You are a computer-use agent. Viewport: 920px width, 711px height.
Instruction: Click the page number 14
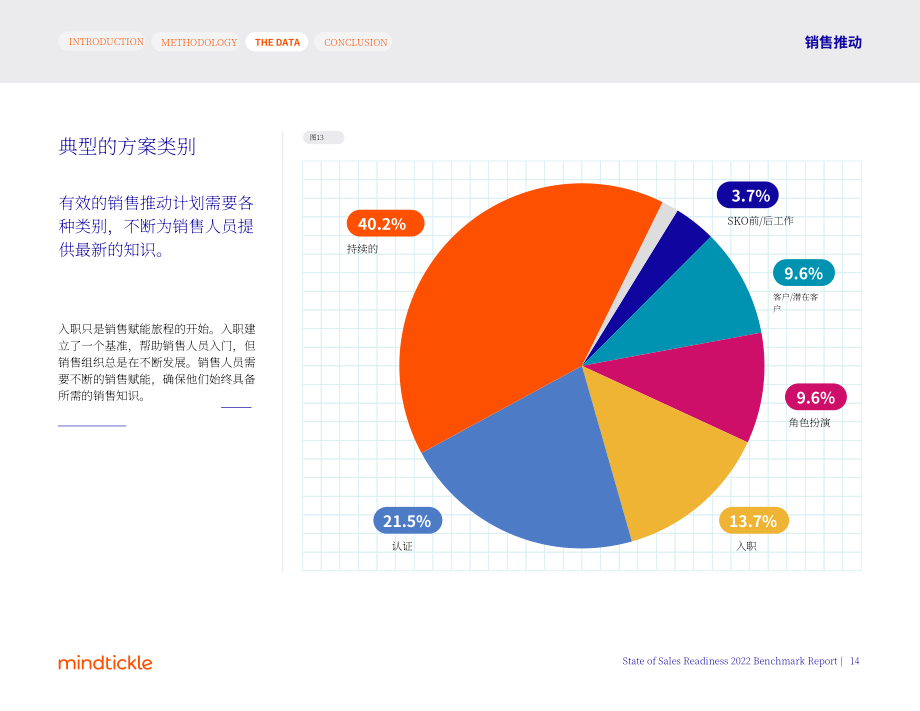855,661
